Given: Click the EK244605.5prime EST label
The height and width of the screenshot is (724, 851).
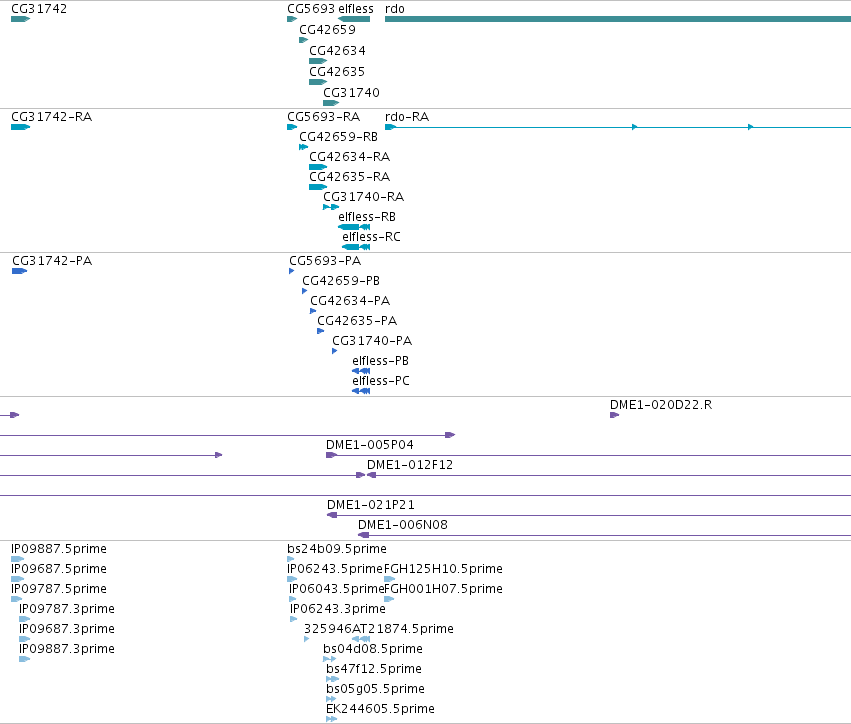Looking at the screenshot, I should coord(380,710).
